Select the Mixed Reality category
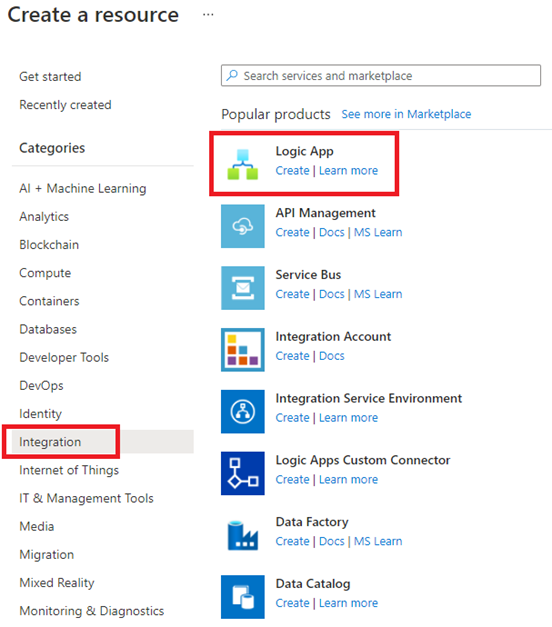 pos(57,583)
